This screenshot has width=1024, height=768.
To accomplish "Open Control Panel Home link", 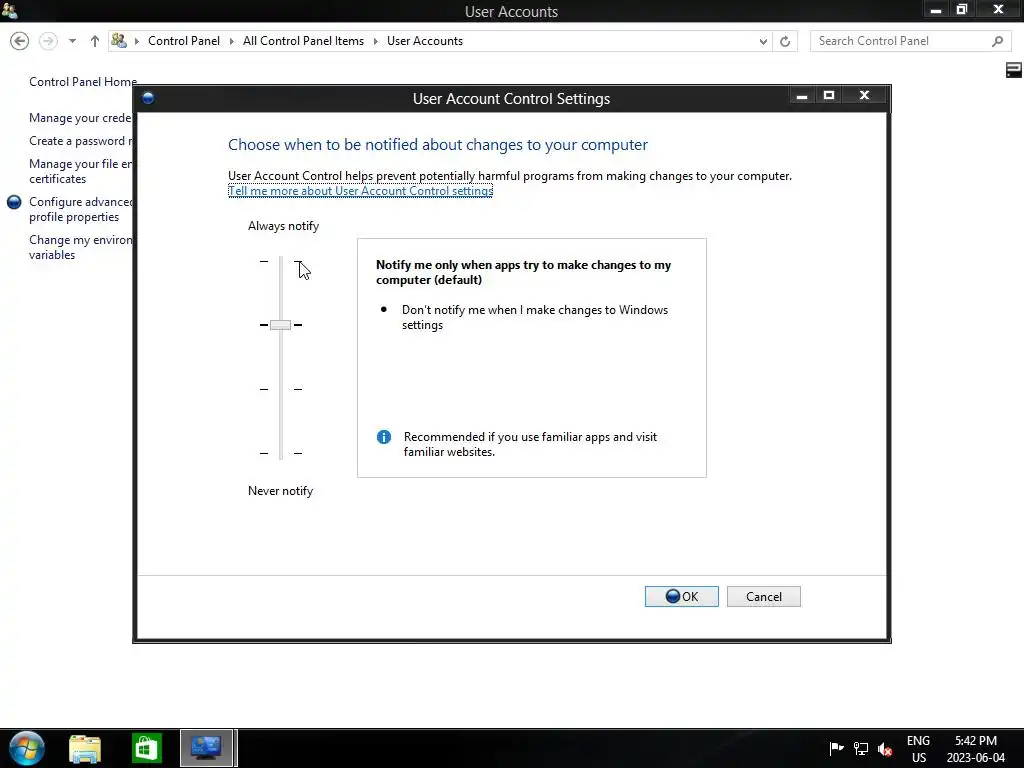I will point(83,82).
